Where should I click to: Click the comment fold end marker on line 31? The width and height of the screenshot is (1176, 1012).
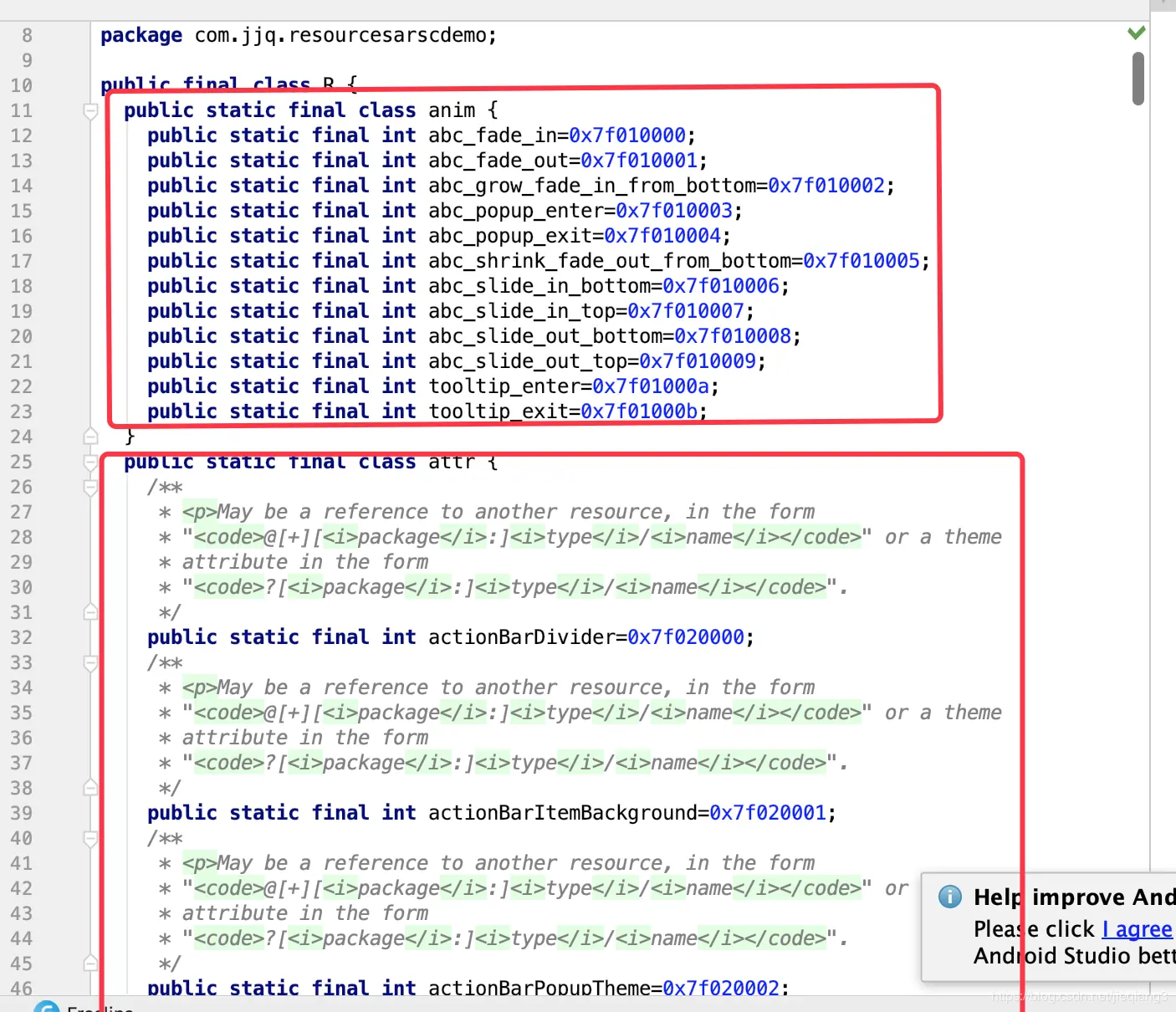(91, 612)
